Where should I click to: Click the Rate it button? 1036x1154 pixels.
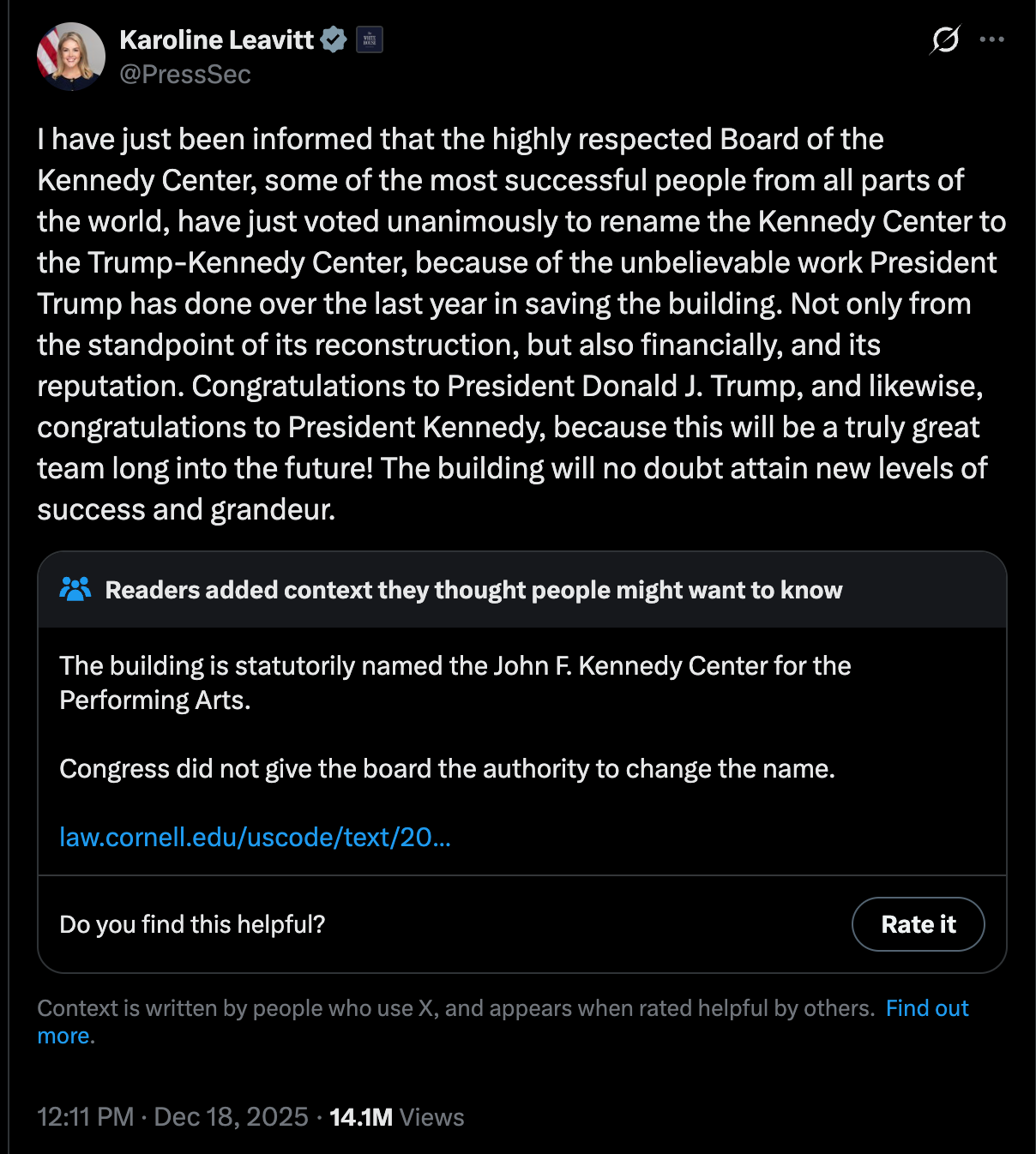tap(918, 924)
